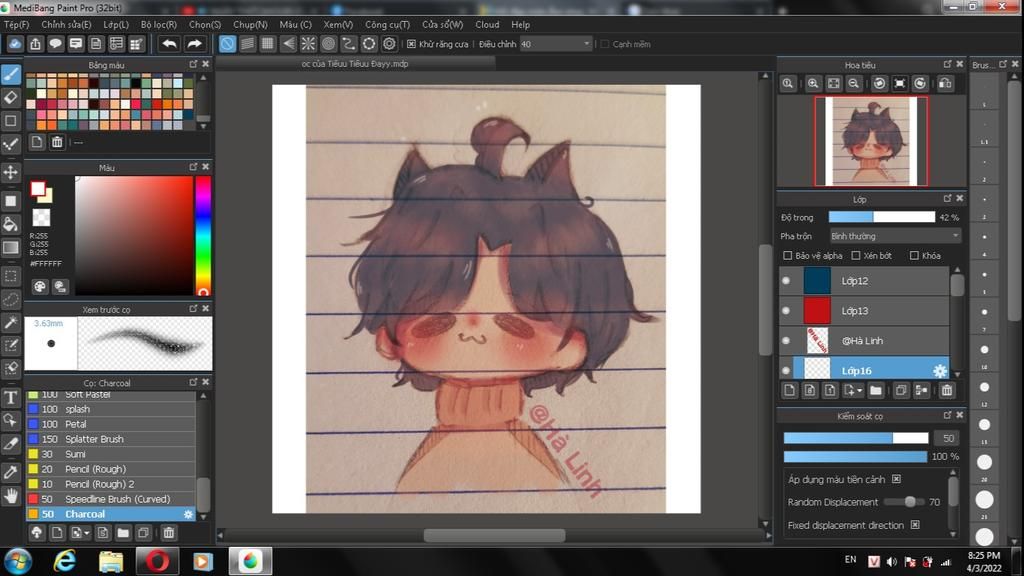Toggle Fixed displacement direction checkbox

coord(915,525)
